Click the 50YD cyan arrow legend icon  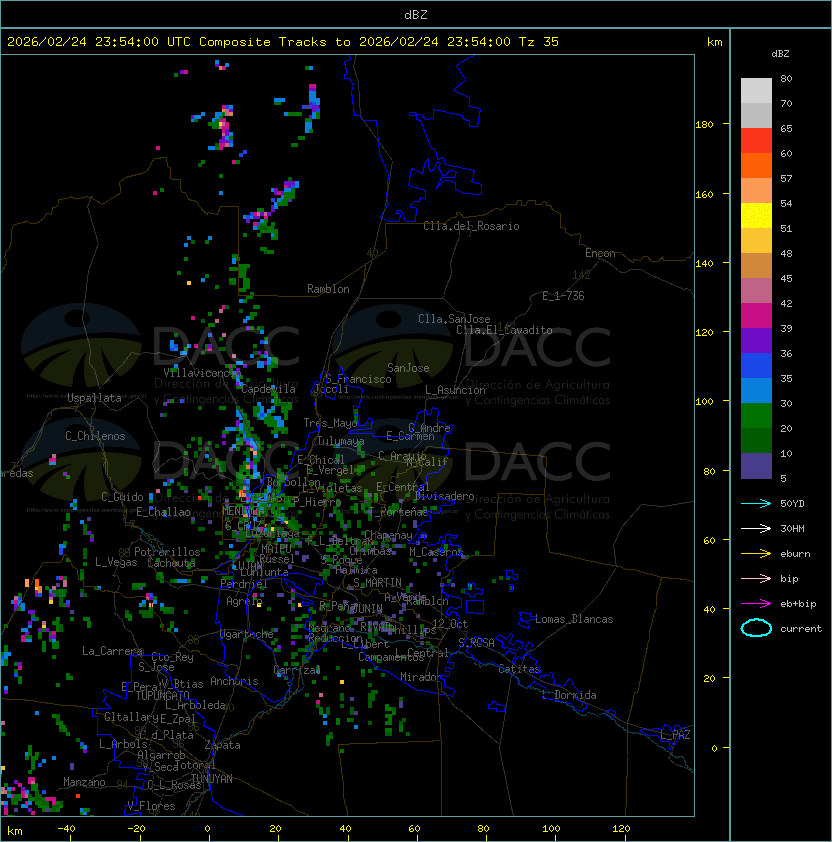756,503
